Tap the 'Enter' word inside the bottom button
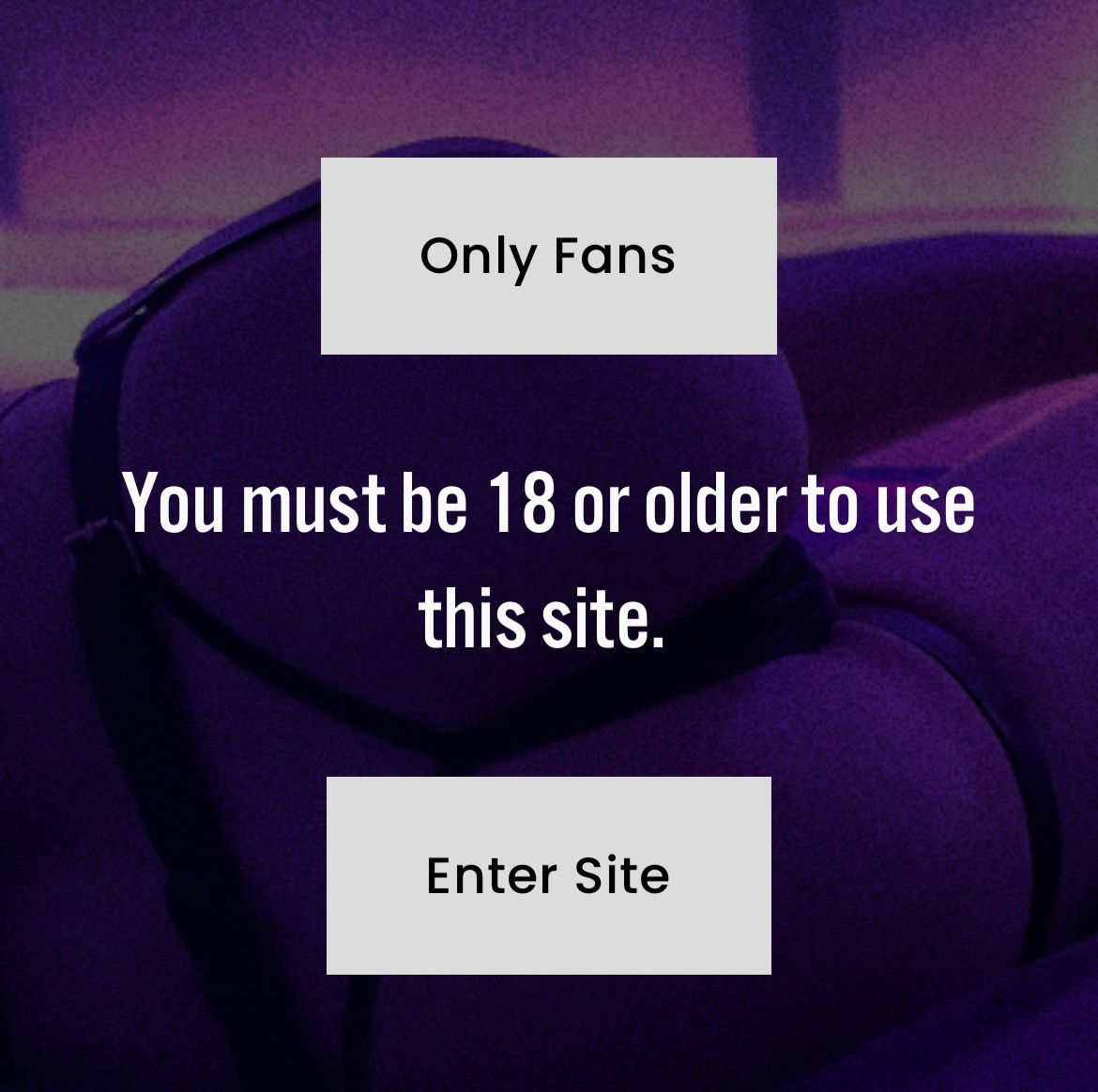Image resolution: width=1098 pixels, height=1092 pixels. [492, 875]
